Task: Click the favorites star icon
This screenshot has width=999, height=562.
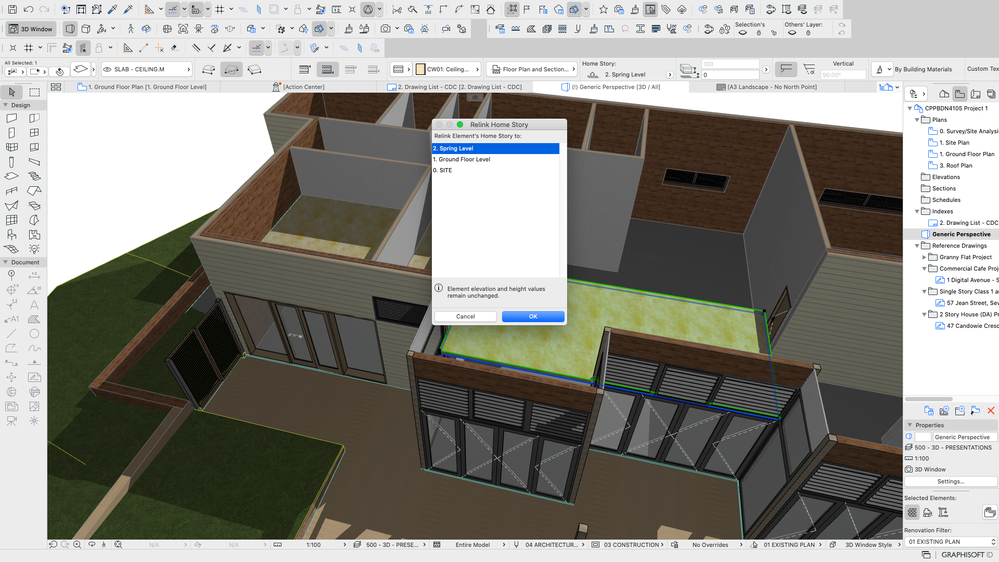Action: pyautogui.click(x=603, y=10)
